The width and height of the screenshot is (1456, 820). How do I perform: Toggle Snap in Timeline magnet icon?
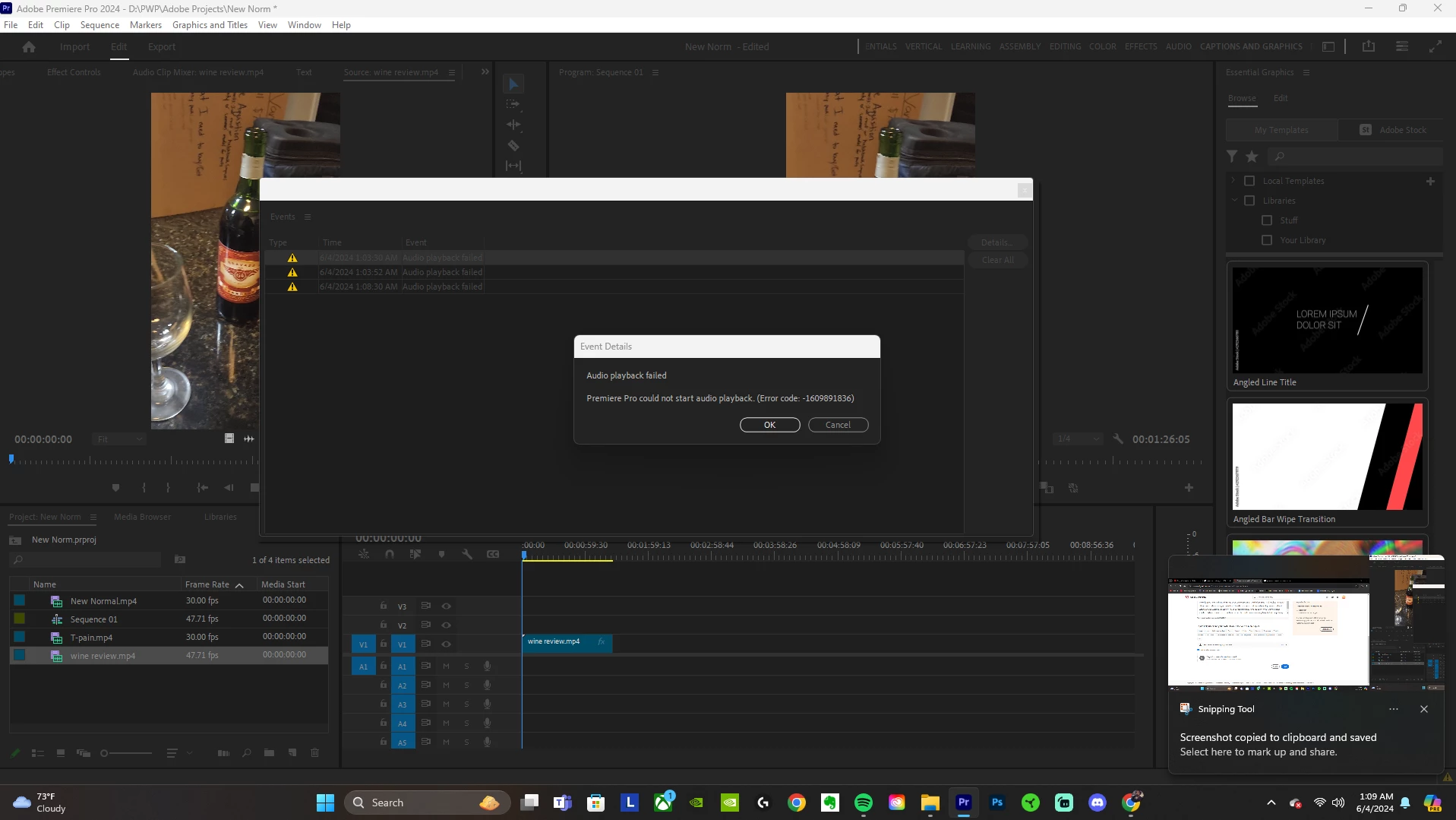[x=390, y=555]
